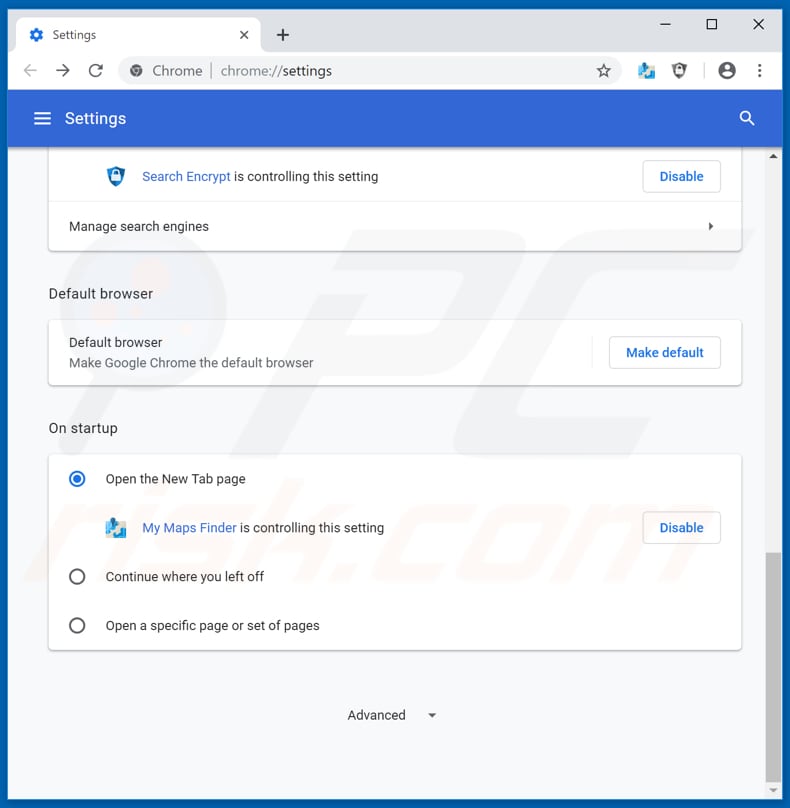
Task: Reload the current page
Action: click(x=96, y=71)
